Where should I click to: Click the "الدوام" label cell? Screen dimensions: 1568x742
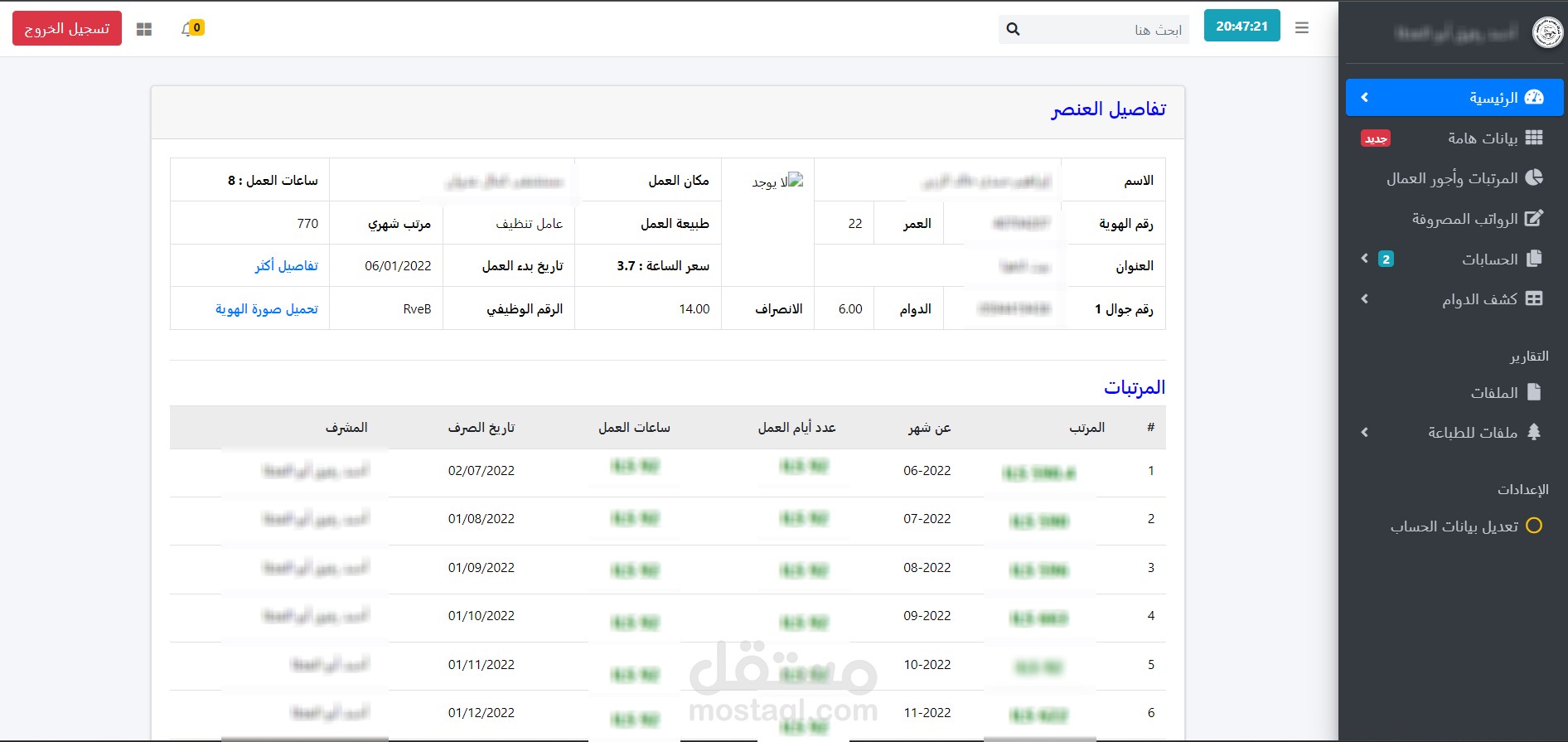[x=908, y=308]
